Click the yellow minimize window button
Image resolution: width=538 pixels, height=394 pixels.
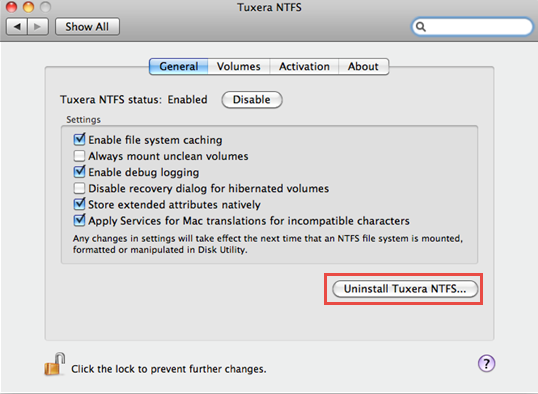28,7
